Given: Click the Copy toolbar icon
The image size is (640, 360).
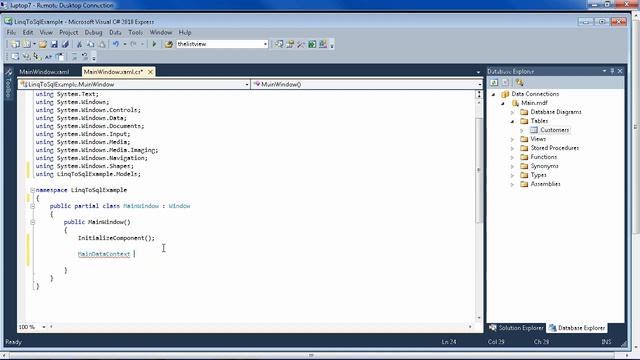Looking at the screenshot, I should (x=91, y=44).
